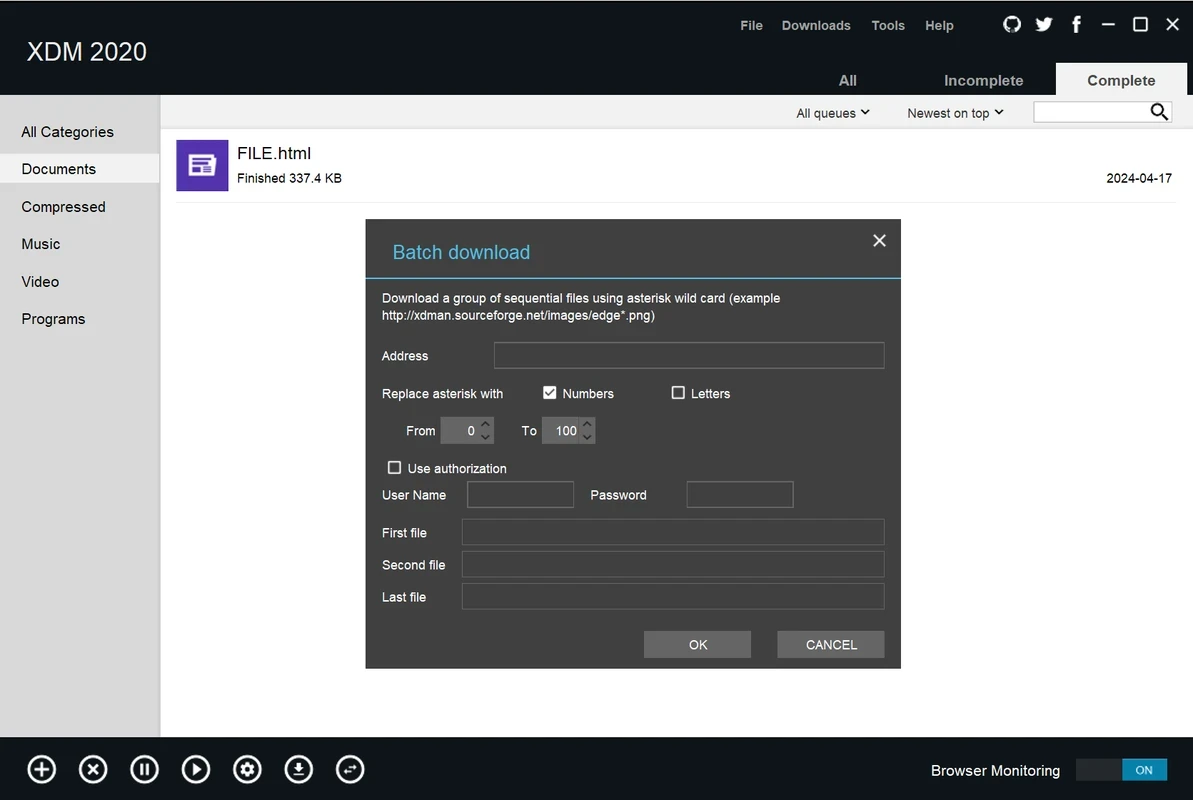The image size is (1193, 800).
Task: Open settings gear icon in bottom toolbar
Action: pyautogui.click(x=247, y=770)
